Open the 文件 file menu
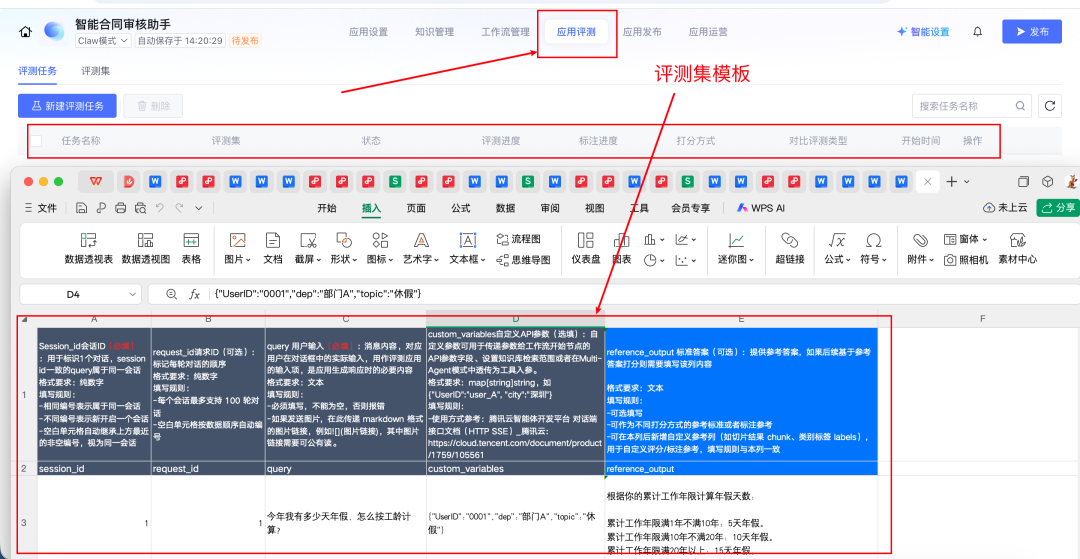Screen dimensions: 1080x559 coord(41,208)
